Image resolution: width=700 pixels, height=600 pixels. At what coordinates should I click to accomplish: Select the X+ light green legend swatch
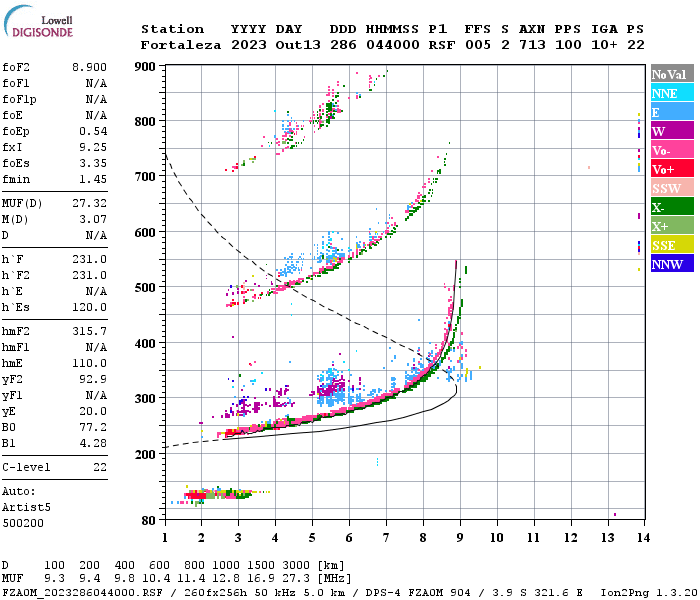click(672, 226)
